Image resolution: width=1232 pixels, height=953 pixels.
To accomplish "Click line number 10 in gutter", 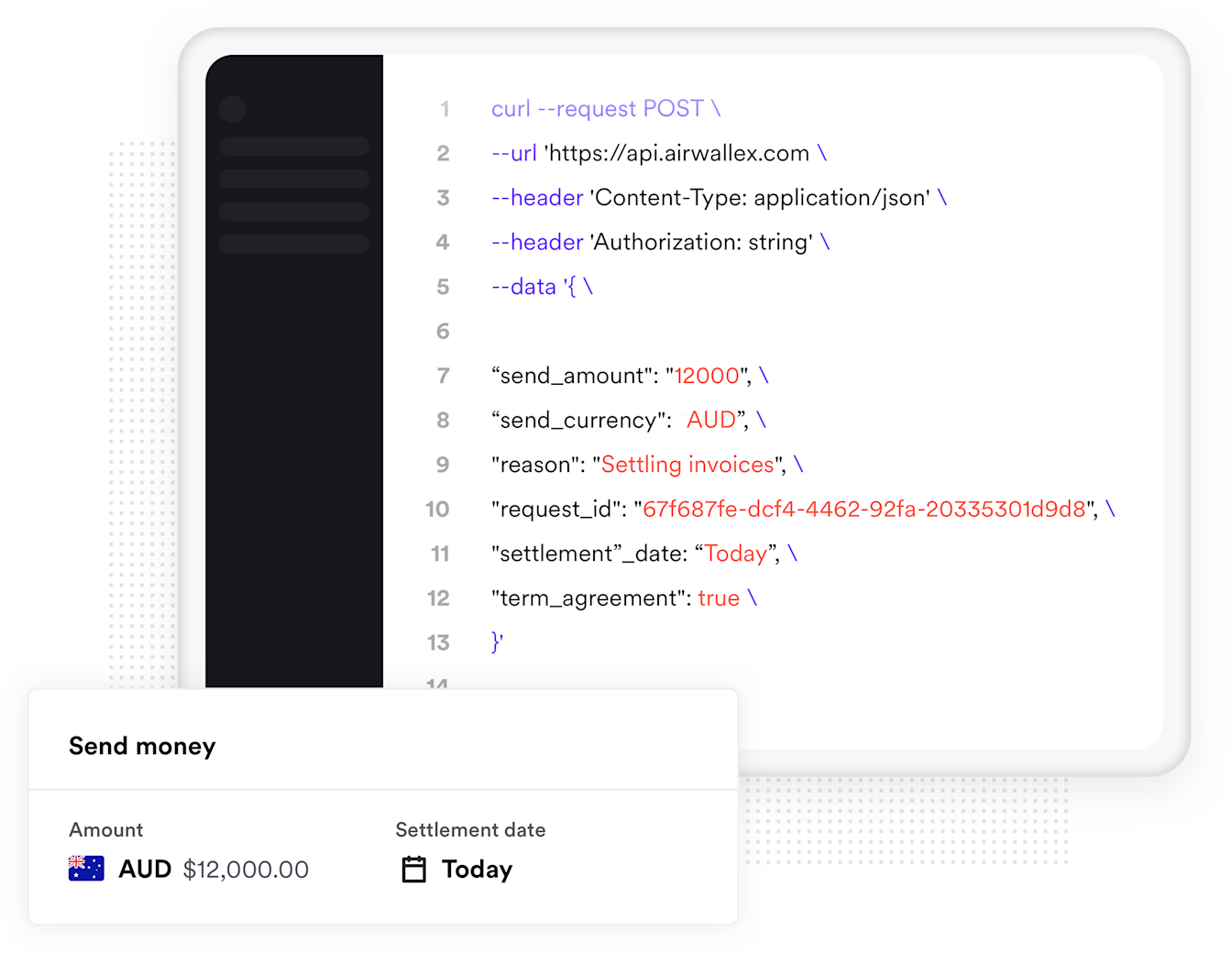I will [x=437, y=509].
